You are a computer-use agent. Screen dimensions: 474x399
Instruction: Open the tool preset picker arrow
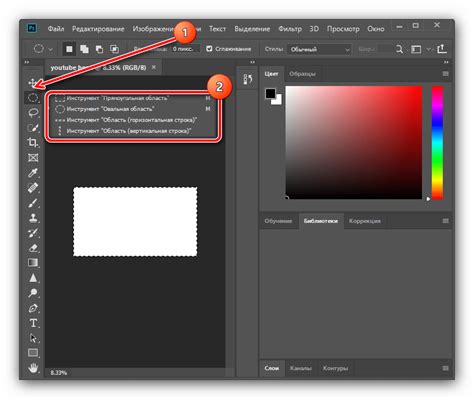[50, 50]
